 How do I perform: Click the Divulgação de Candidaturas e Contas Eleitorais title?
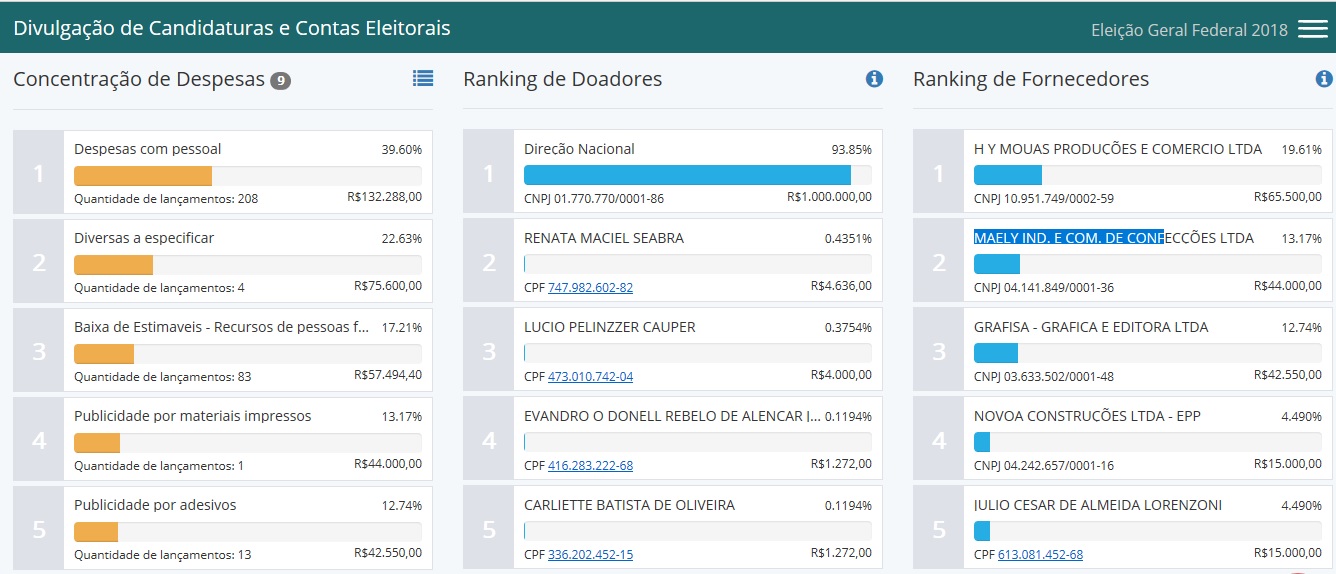pyautogui.click(x=232, y=28)
